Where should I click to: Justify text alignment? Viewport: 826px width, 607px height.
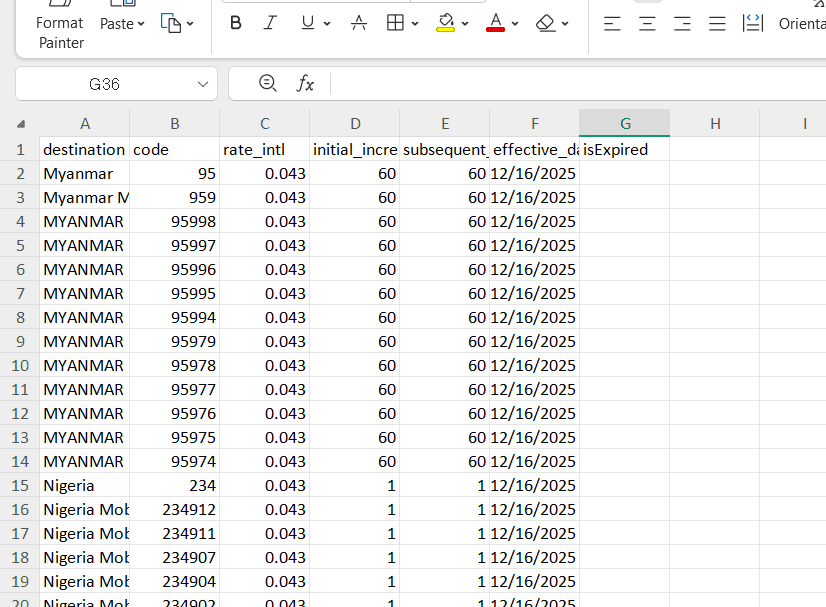pos(717,24)
